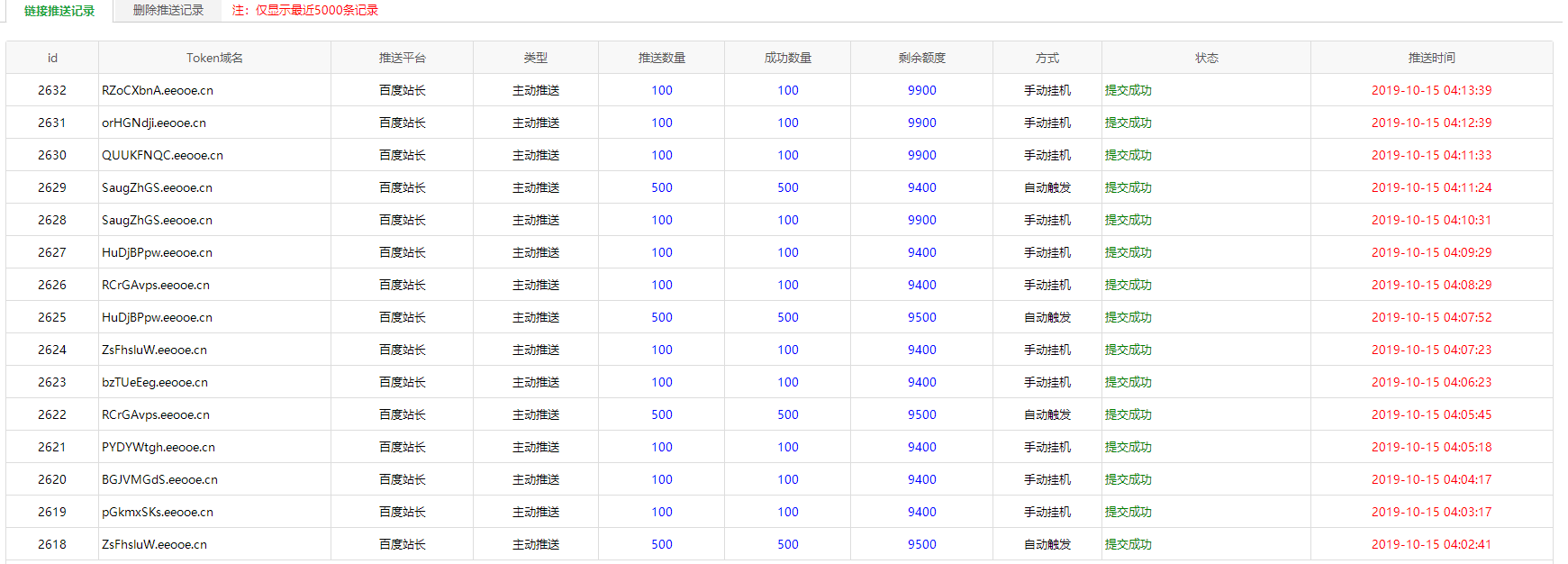Viewport: 1568px width, 564px height.
Task: Click remaining quota 9500 in row 2622
Action: coord(921,414)
